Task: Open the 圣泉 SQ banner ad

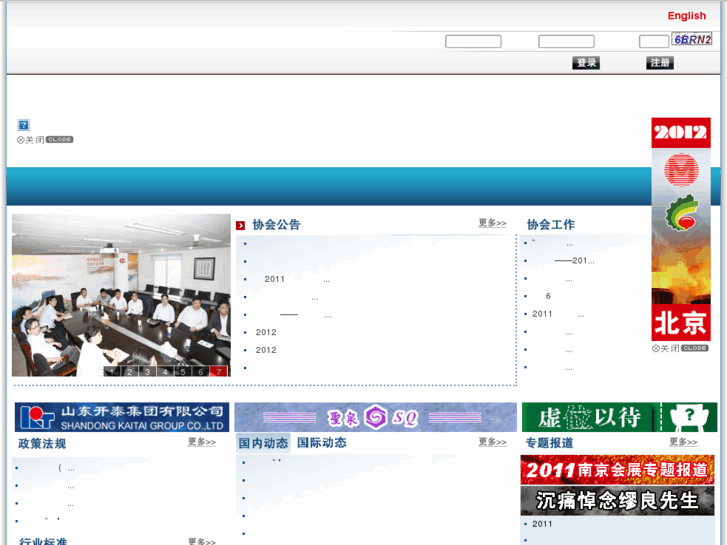Action: (x=376, y=417)
